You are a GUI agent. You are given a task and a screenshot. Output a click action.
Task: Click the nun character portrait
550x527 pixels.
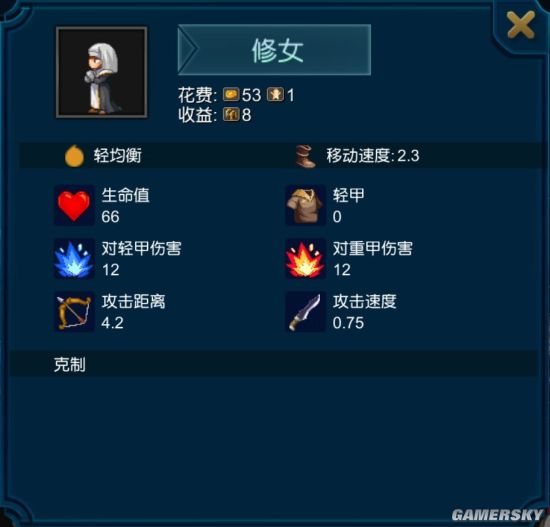click(x=101, y=72)
